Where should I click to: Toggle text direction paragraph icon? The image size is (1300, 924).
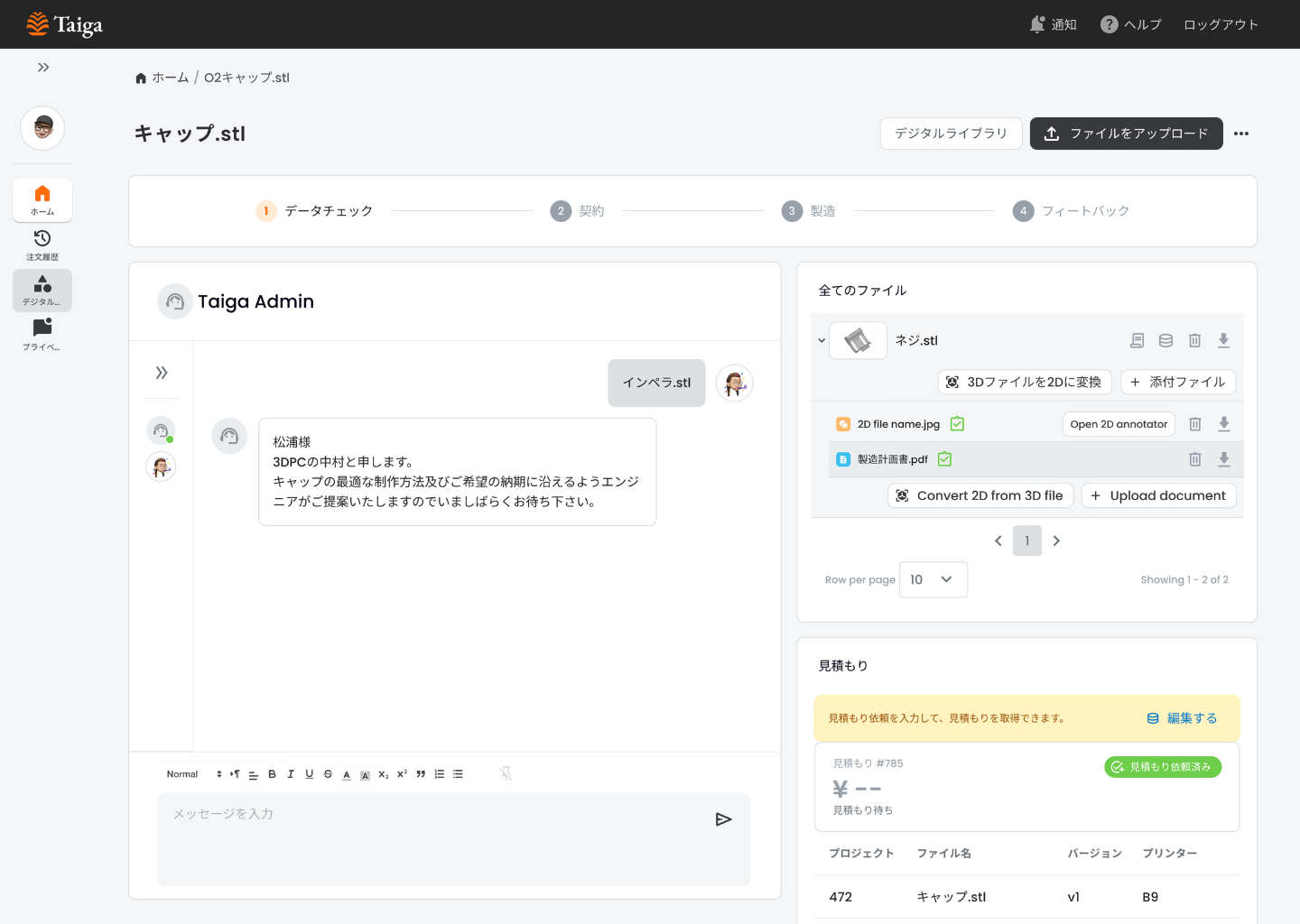tap(235, 774)
